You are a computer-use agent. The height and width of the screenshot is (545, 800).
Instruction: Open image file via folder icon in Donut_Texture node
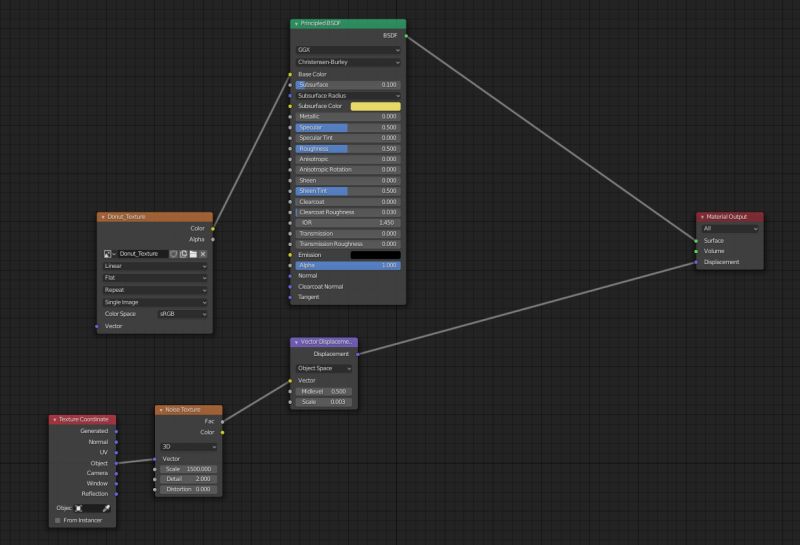tap(193, 254)
